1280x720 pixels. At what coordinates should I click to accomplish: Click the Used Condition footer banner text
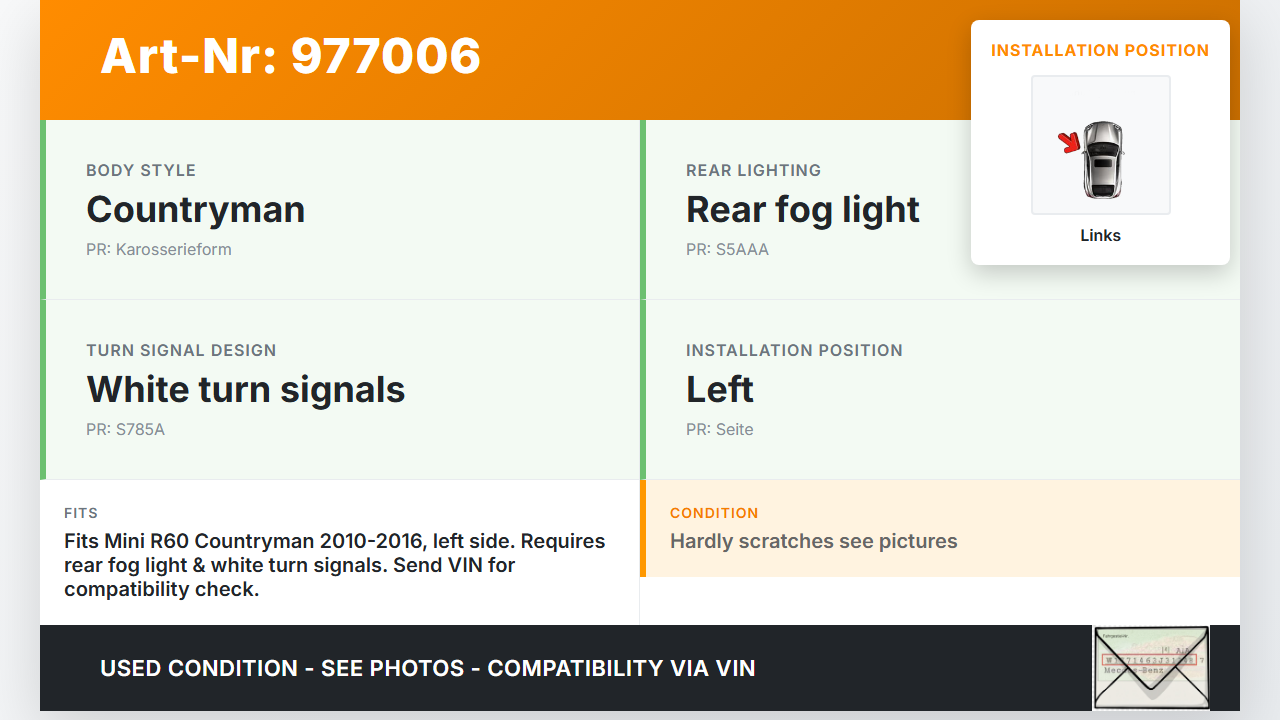click(428, 668)
